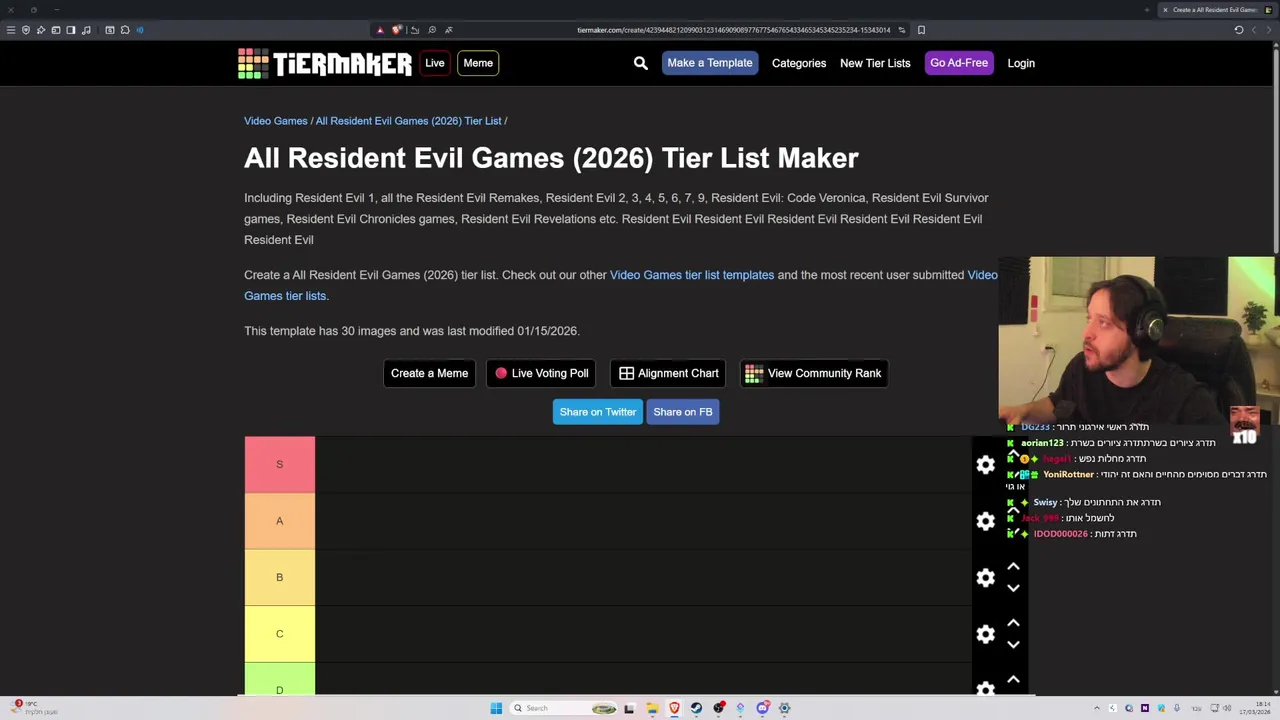Open the music note toolbar icon
The image size is (1280, 720).
point(86,30)
